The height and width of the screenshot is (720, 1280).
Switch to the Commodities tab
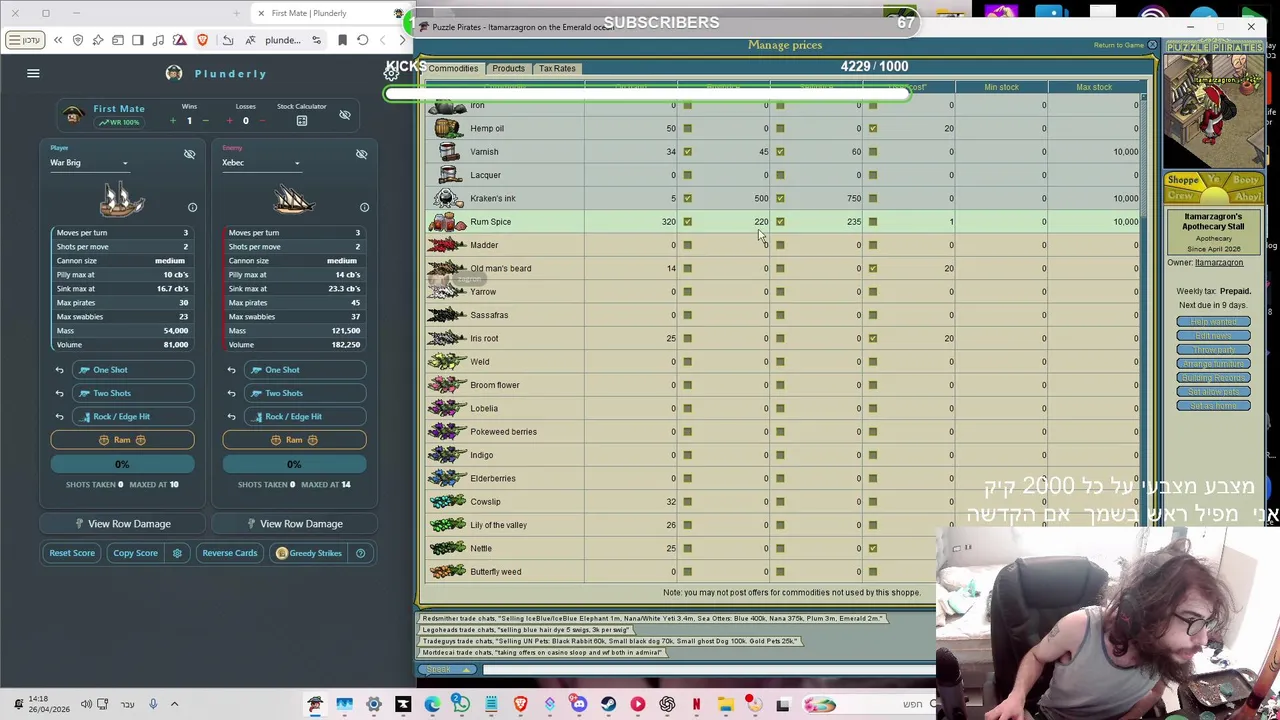tap(453, 68)
